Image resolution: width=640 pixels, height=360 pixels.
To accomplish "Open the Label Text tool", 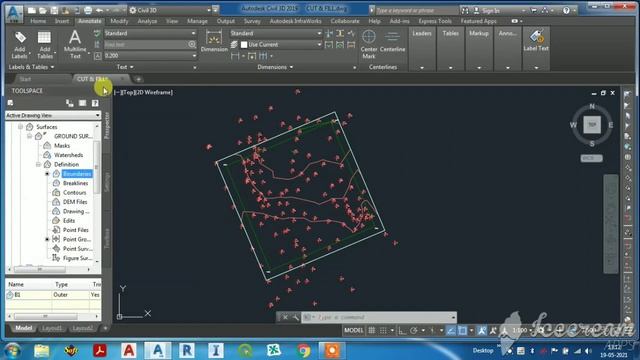I will pyautogui.click(x=536, y=40).
